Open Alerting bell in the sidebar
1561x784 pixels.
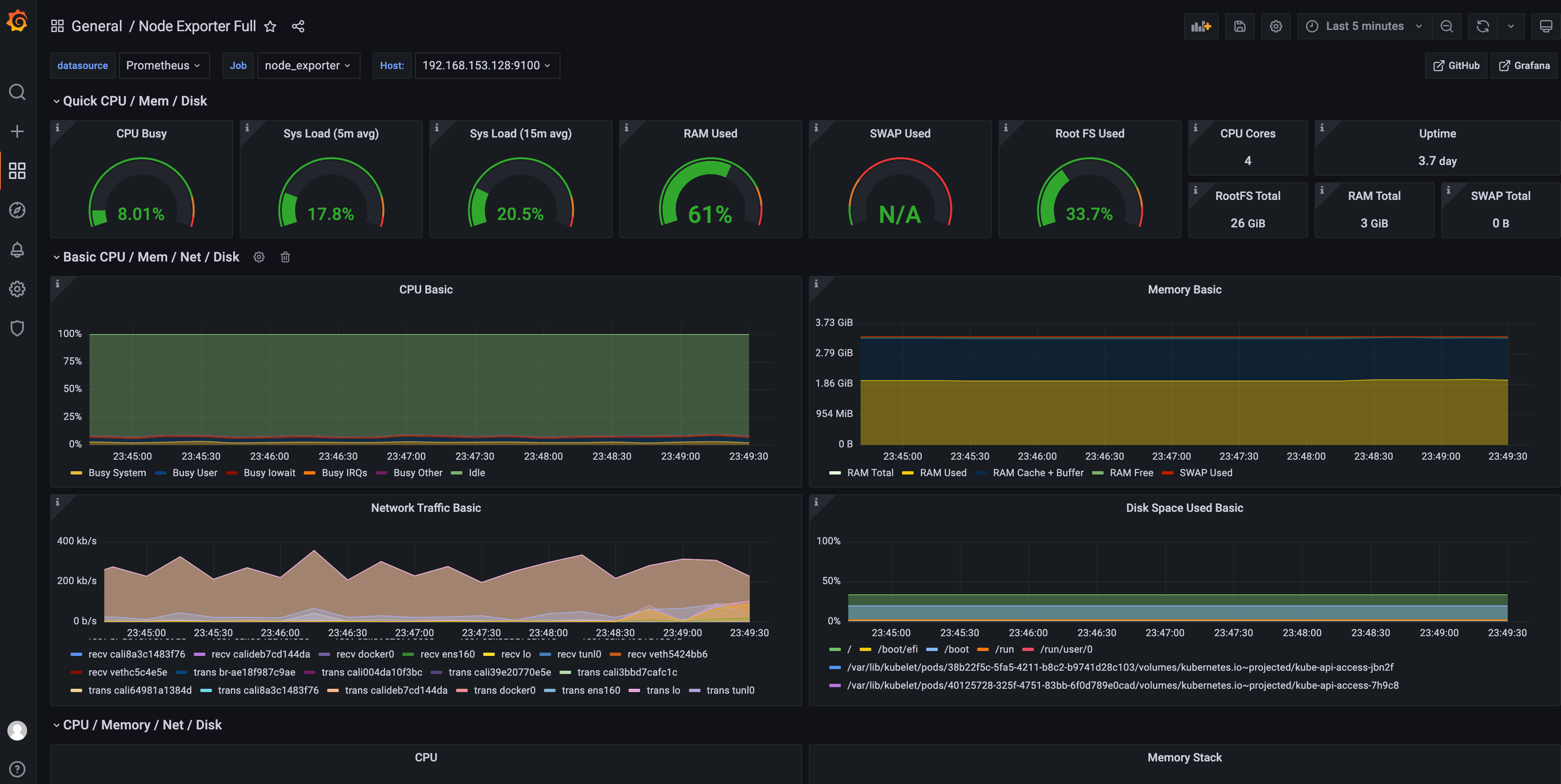coord(17,250)
